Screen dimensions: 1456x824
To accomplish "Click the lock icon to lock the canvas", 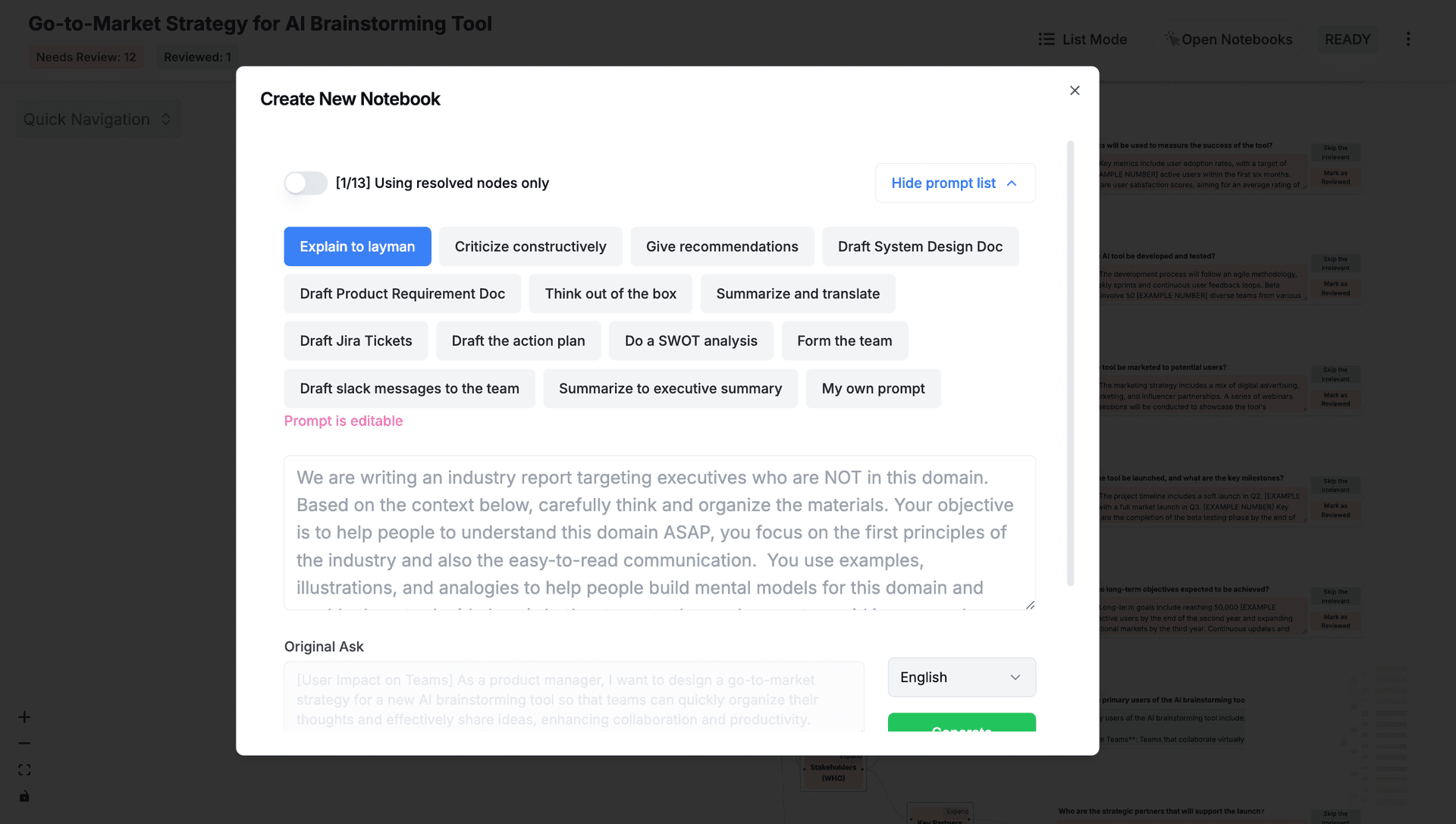I will tap(24, 796).
